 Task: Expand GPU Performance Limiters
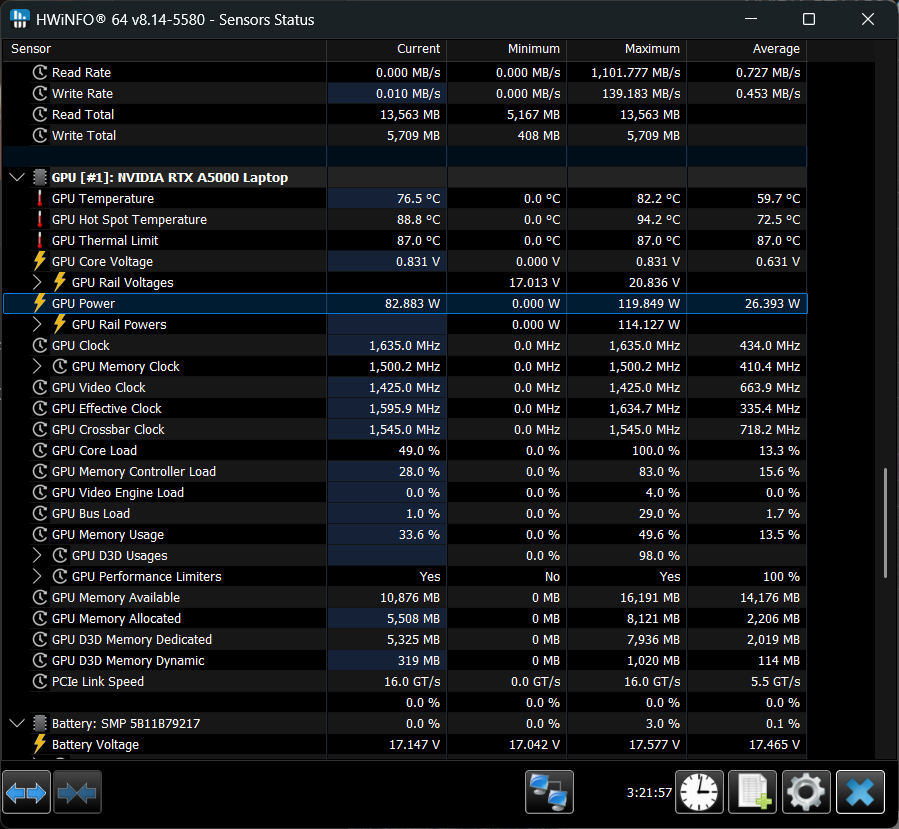[x=37, y=576]
